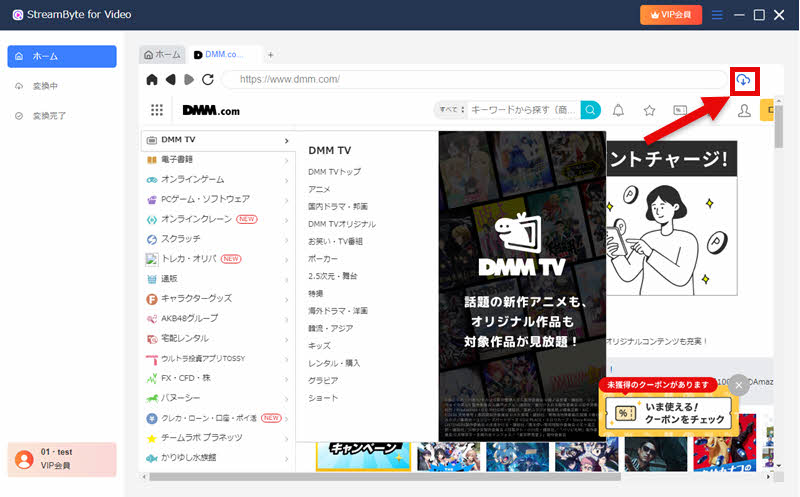Click the forward navigation arrow

coord(189,80)
